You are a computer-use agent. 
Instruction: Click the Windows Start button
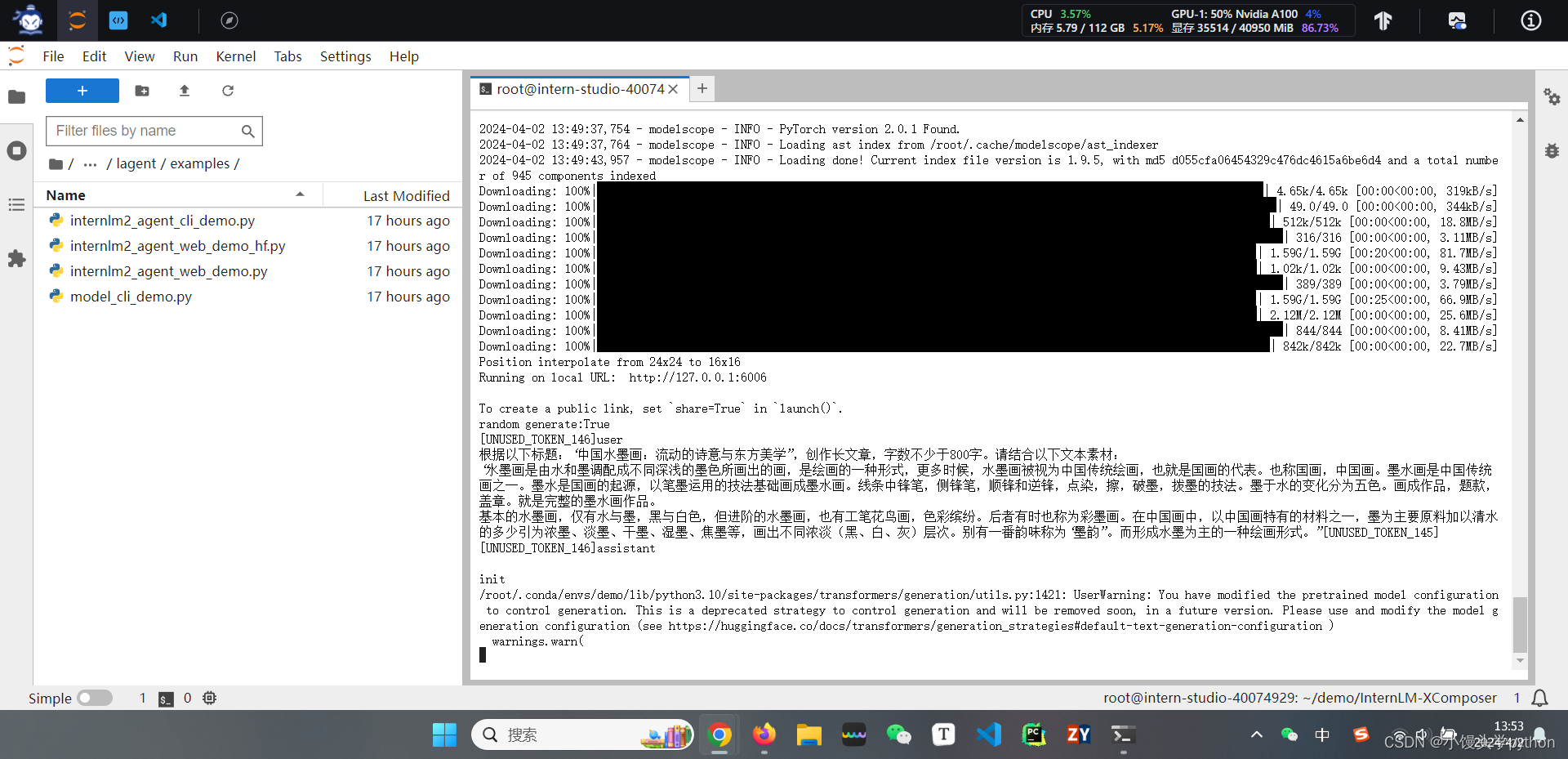445,734
